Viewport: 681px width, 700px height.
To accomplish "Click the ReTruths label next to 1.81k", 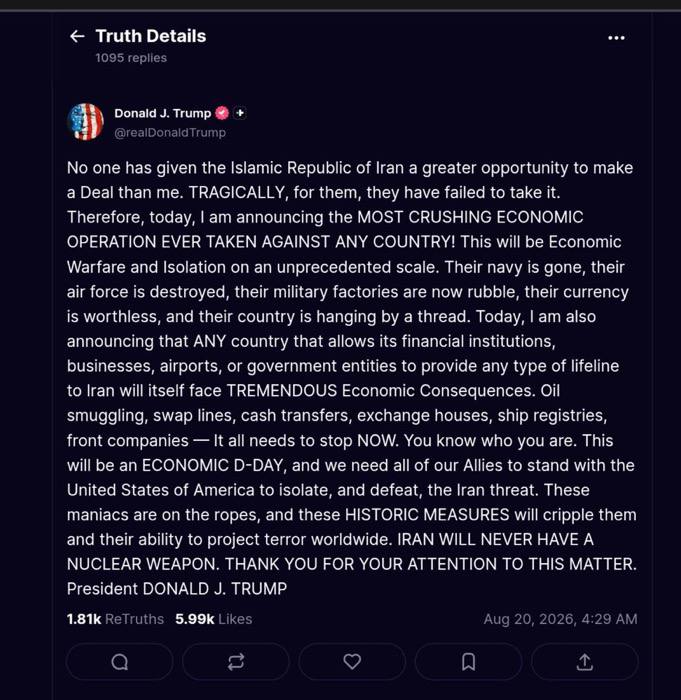I will 134,619.
